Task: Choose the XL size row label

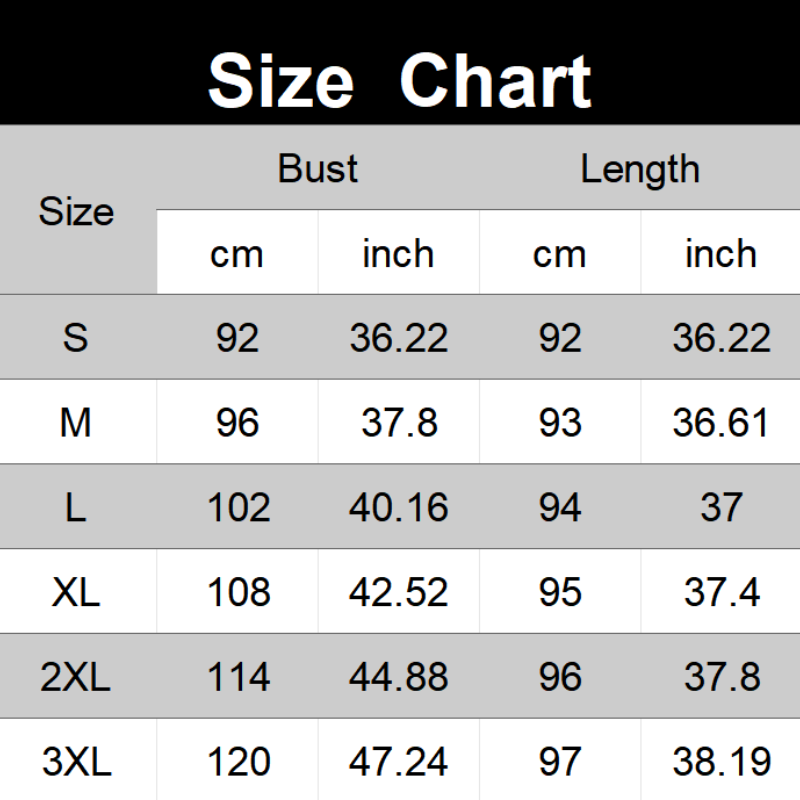Action: tap(77, 593)
